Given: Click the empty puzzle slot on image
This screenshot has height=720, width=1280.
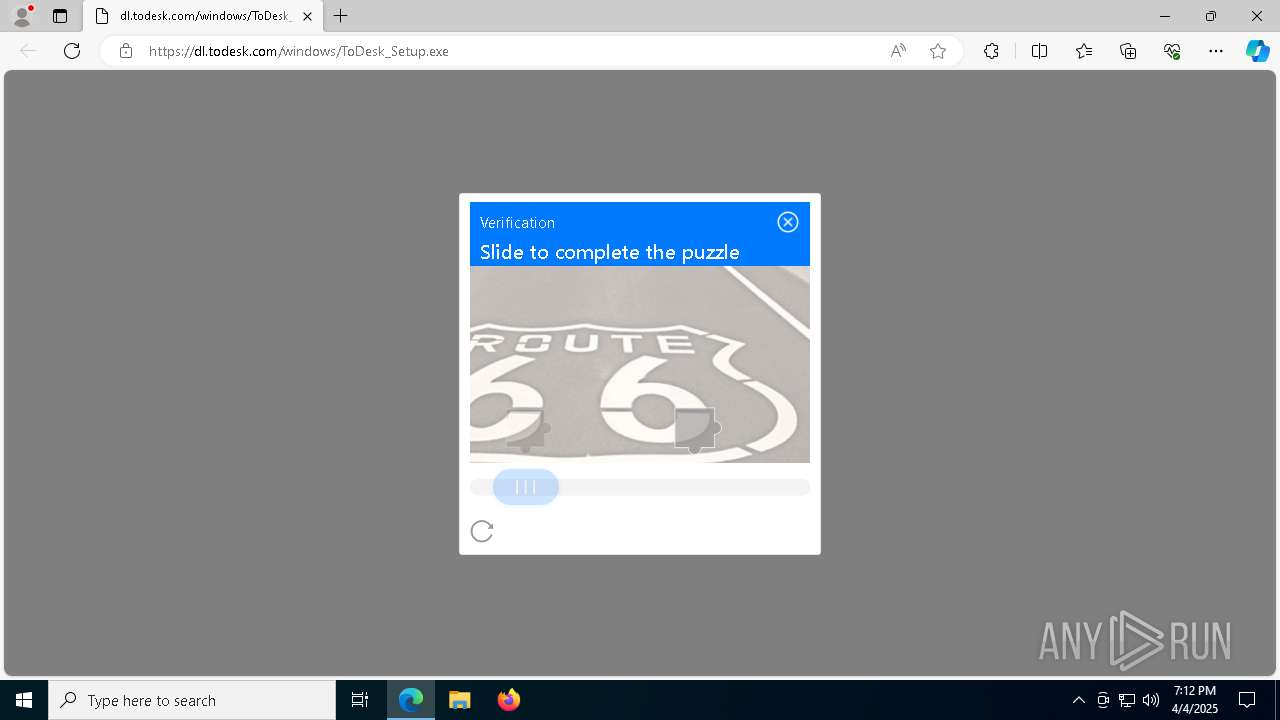Looking at the screenshot, I should pyautogui.click(x=696, y=429).
